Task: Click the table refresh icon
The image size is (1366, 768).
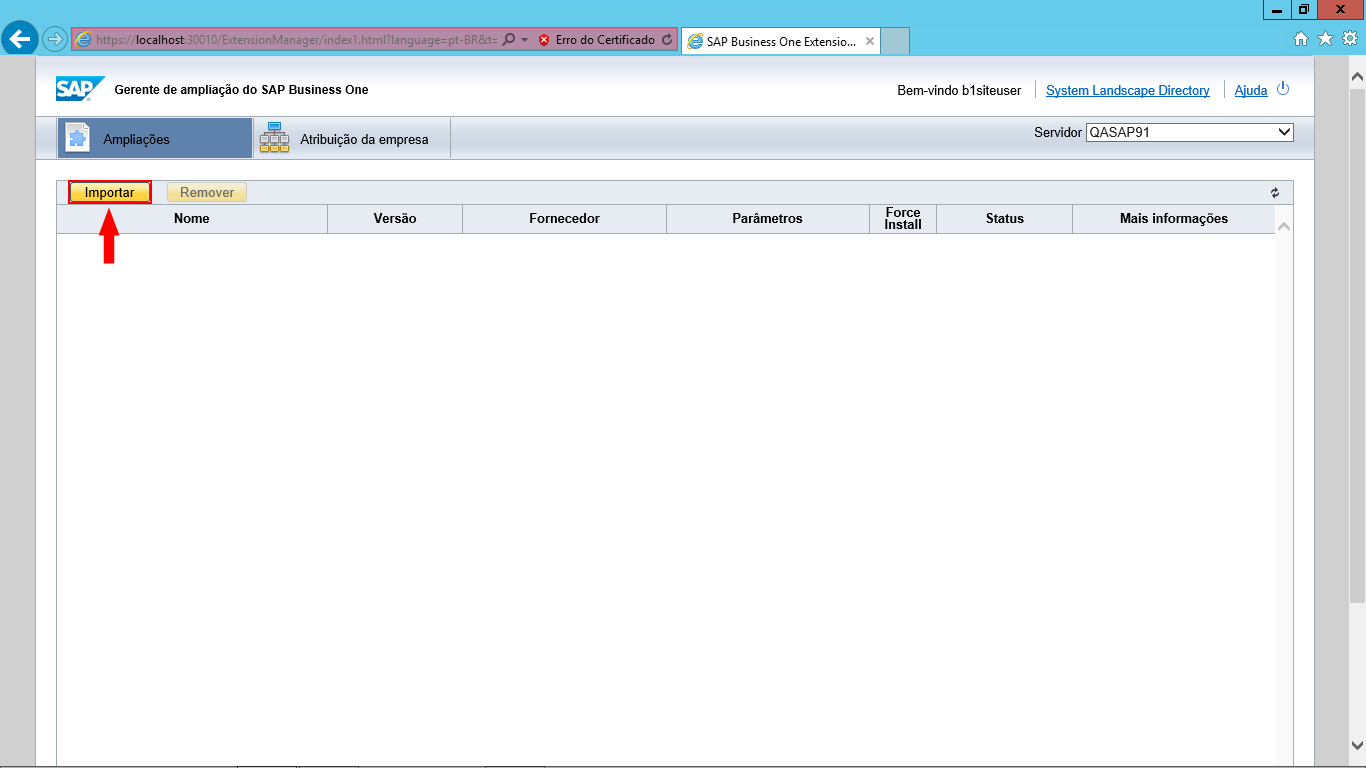Action: 1275,193
